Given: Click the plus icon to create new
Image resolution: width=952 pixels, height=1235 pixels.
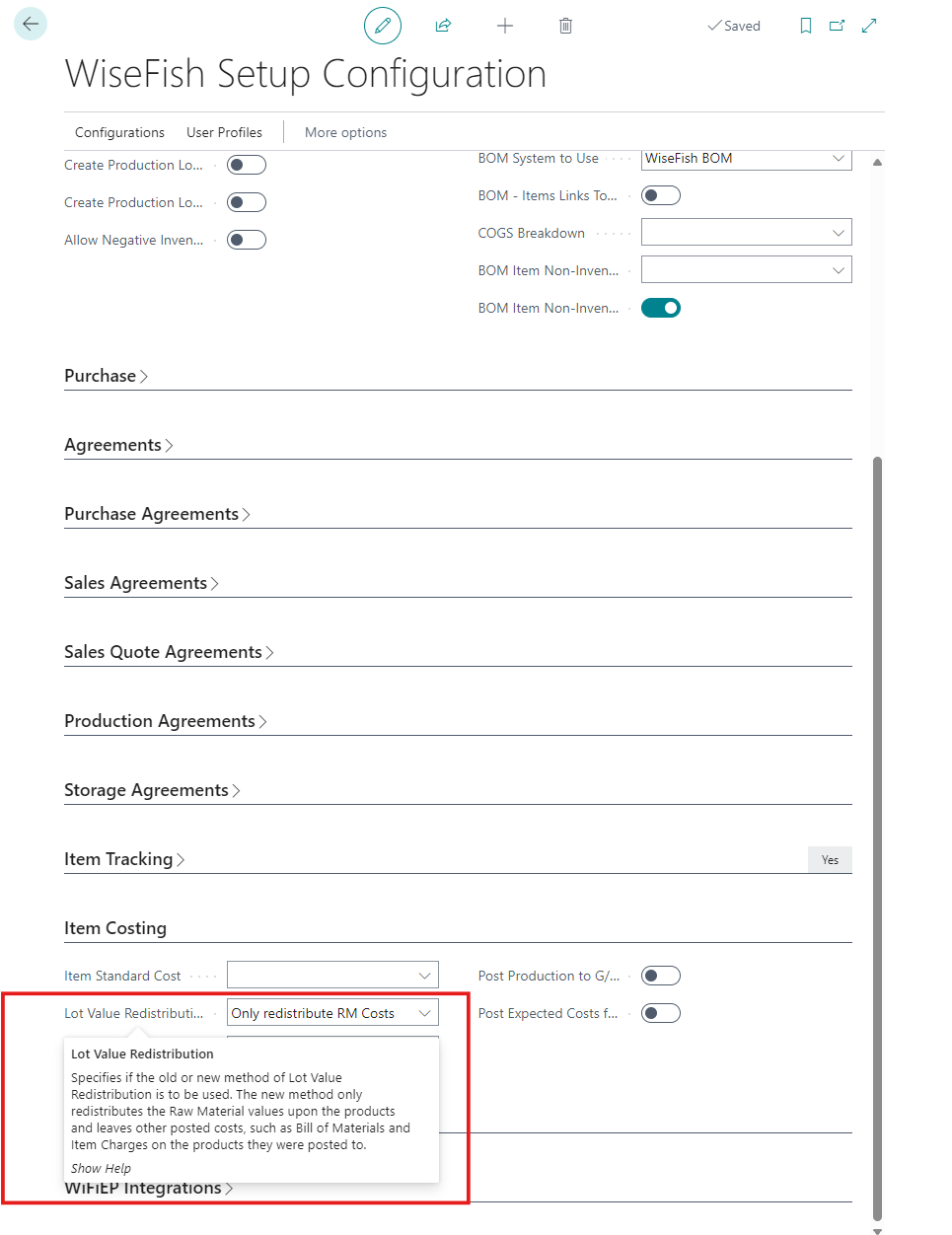Looking at the screenshot, I should (x=505, y=26).
